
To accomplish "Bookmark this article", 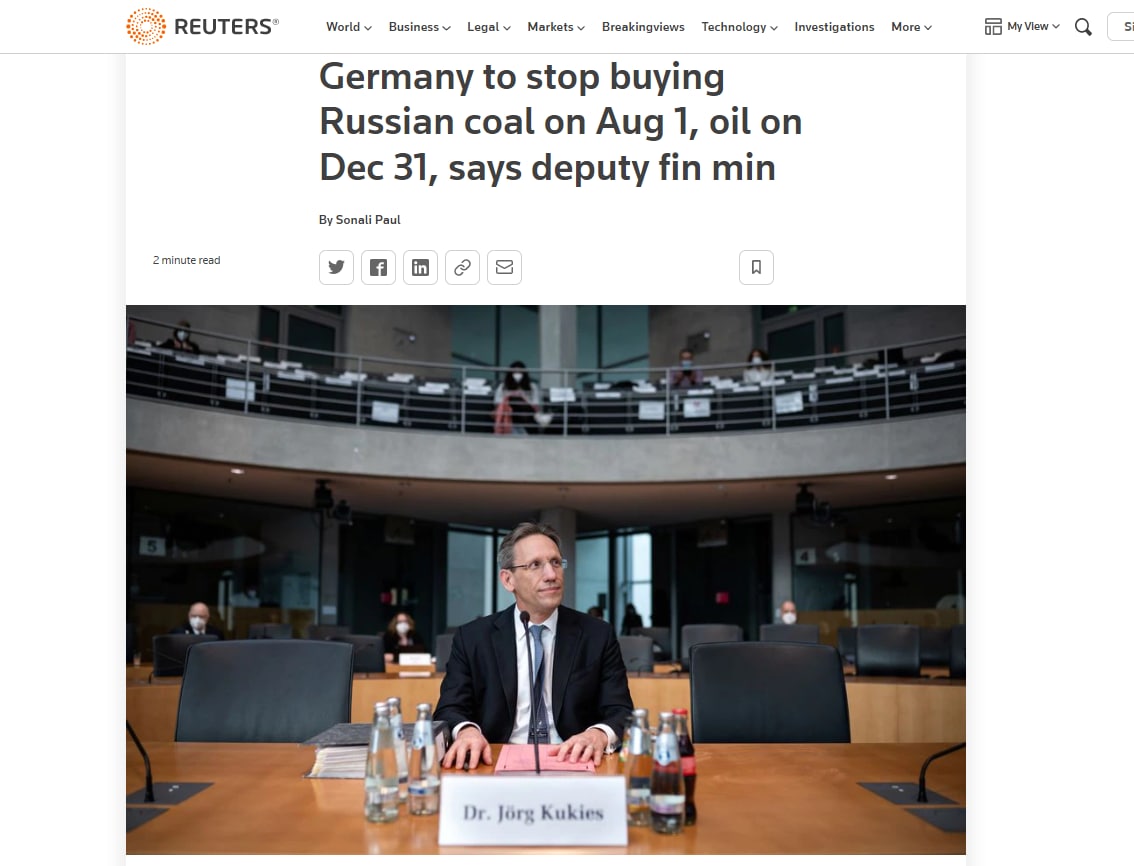I will tap(756, 268).
